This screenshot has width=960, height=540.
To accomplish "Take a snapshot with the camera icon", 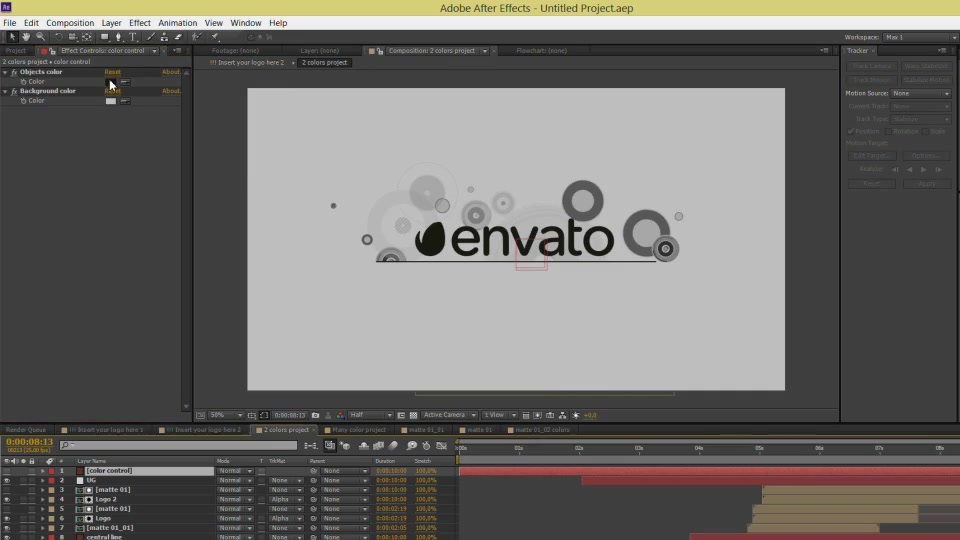I will tap(315, 415).
